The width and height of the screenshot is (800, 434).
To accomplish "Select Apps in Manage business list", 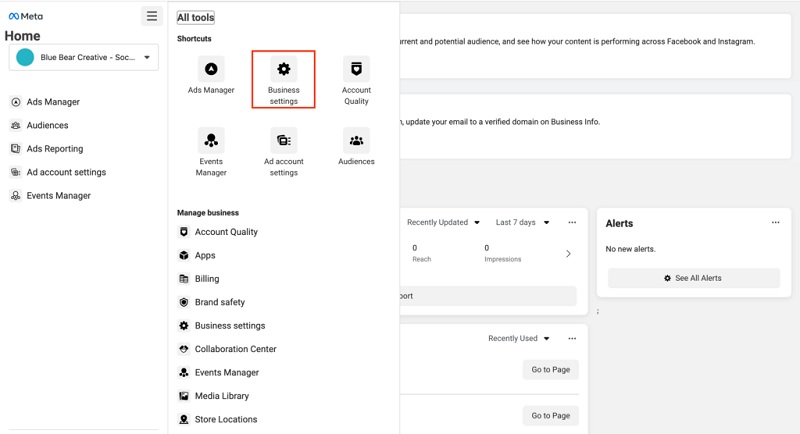I will tap(205, 256).
